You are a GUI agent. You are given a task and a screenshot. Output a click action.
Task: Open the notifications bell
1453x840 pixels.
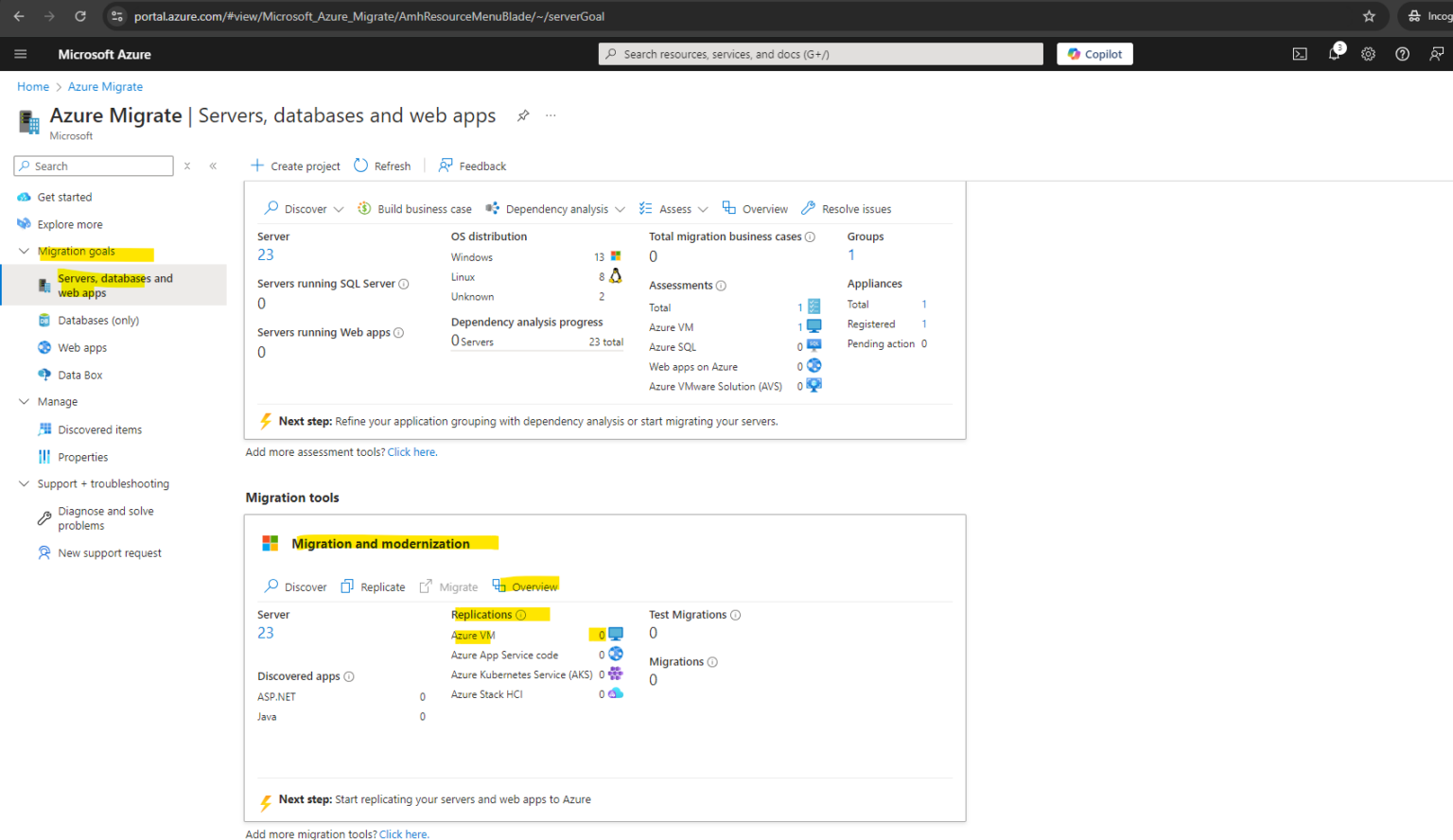1334,54
